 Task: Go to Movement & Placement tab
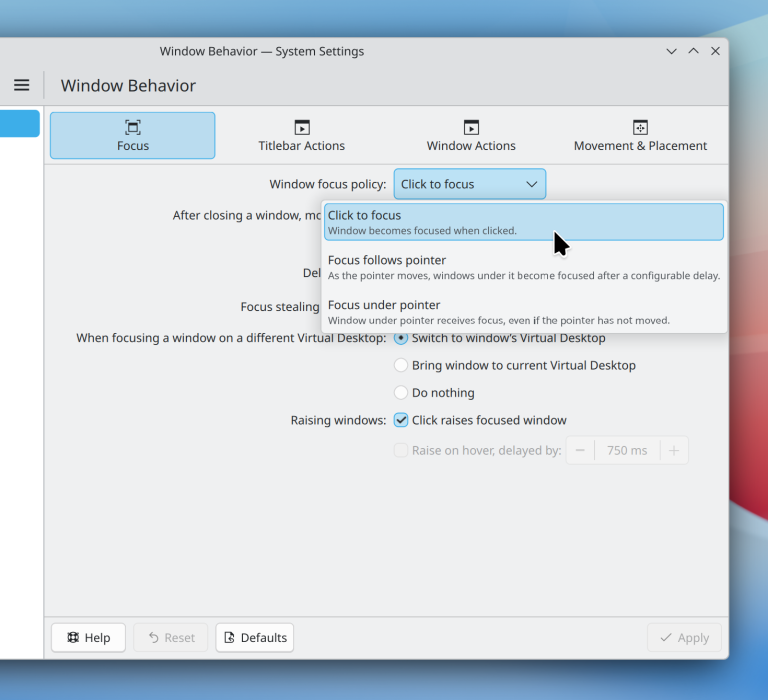point(640,135)
